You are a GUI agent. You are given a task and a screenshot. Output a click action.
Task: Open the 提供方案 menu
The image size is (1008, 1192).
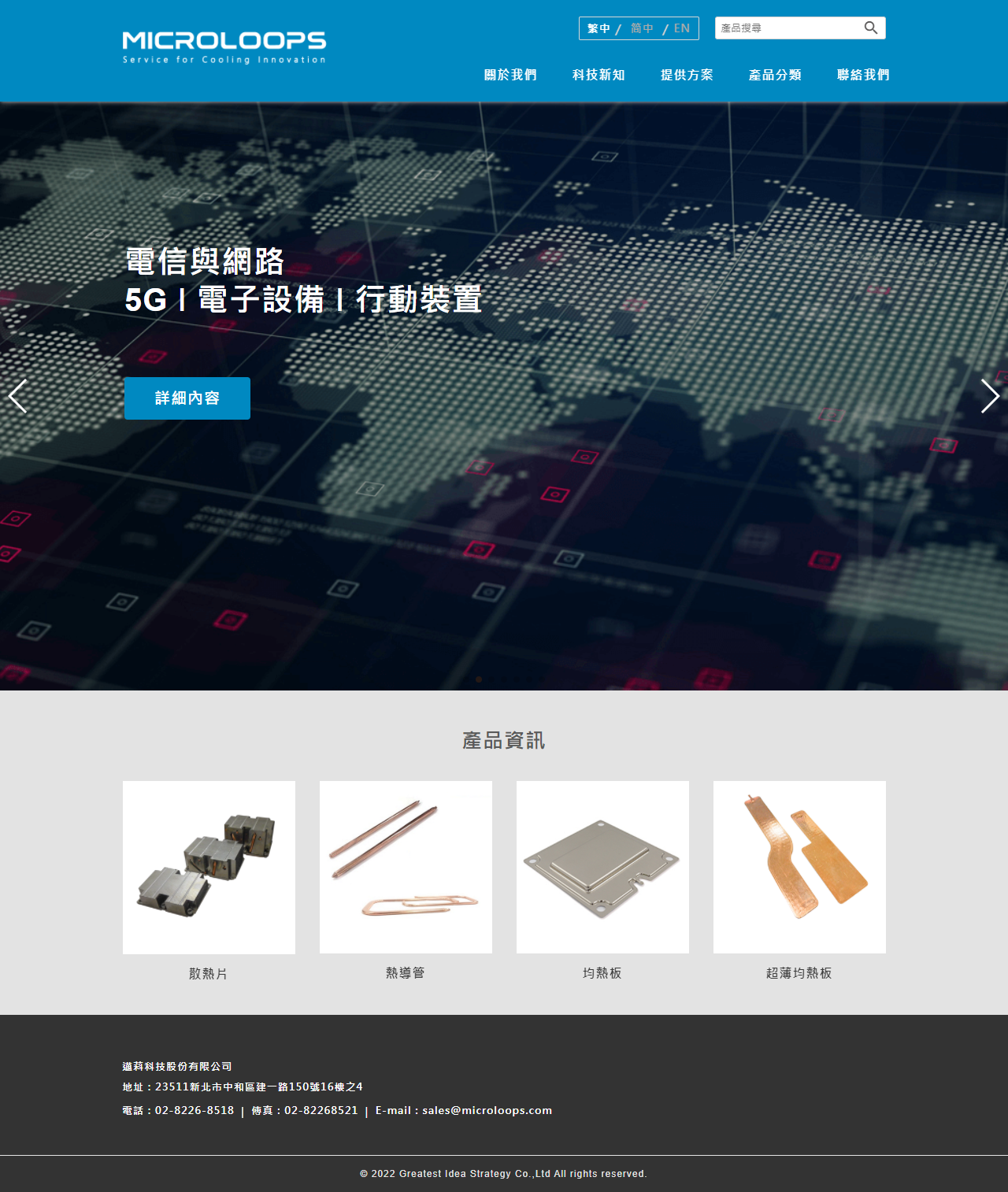tap(687, 75)
